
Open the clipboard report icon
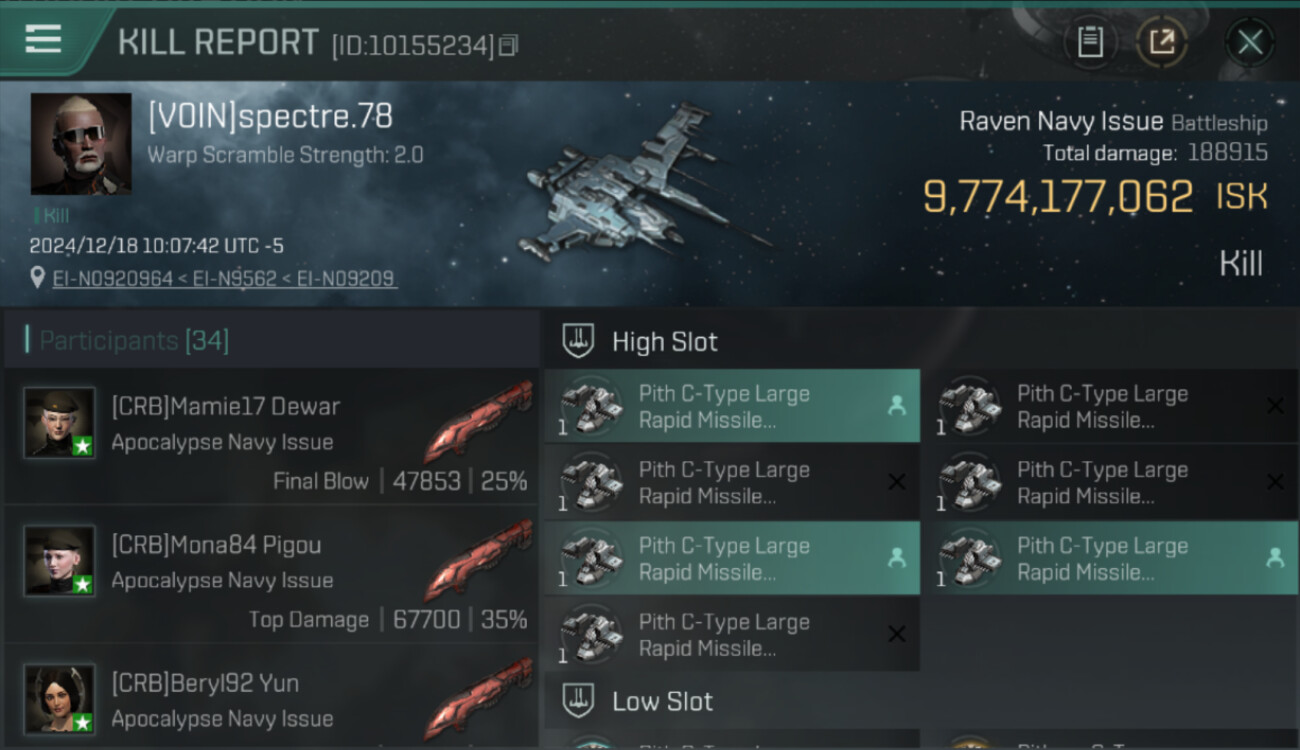click(x=1090, y=42)
